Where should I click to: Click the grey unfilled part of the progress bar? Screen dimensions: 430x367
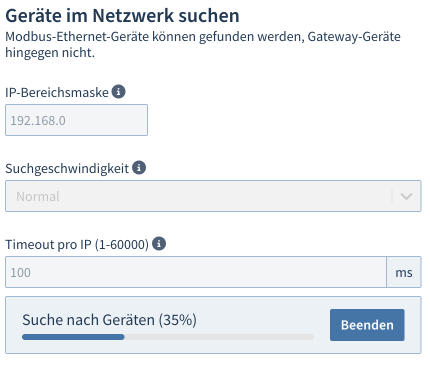coord(219,337)
